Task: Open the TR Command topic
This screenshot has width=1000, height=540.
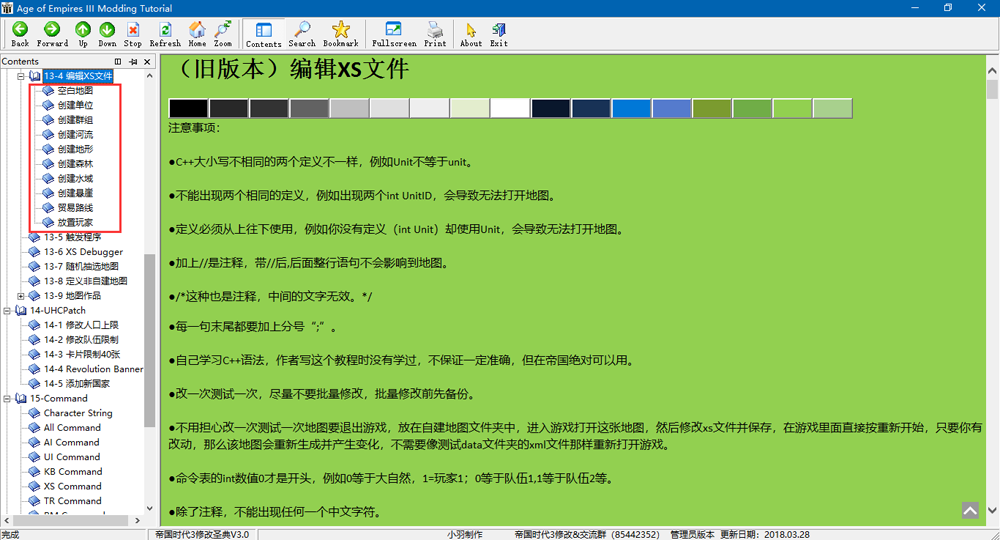Action: [x=73, y=501]
